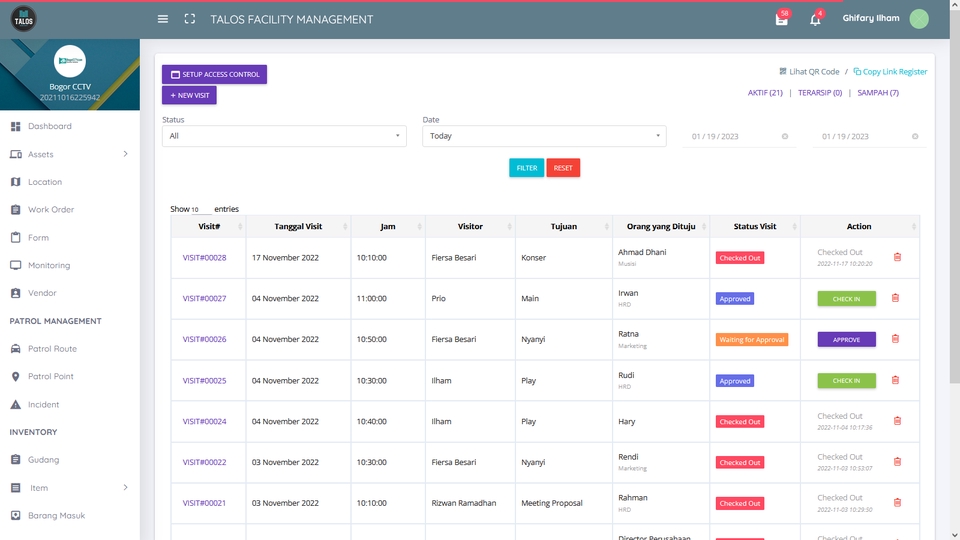The height and width of the screenshot is (540, 960).
Task: Switch to the SAMPAH (7) tab
Action: tap(878, 93)
